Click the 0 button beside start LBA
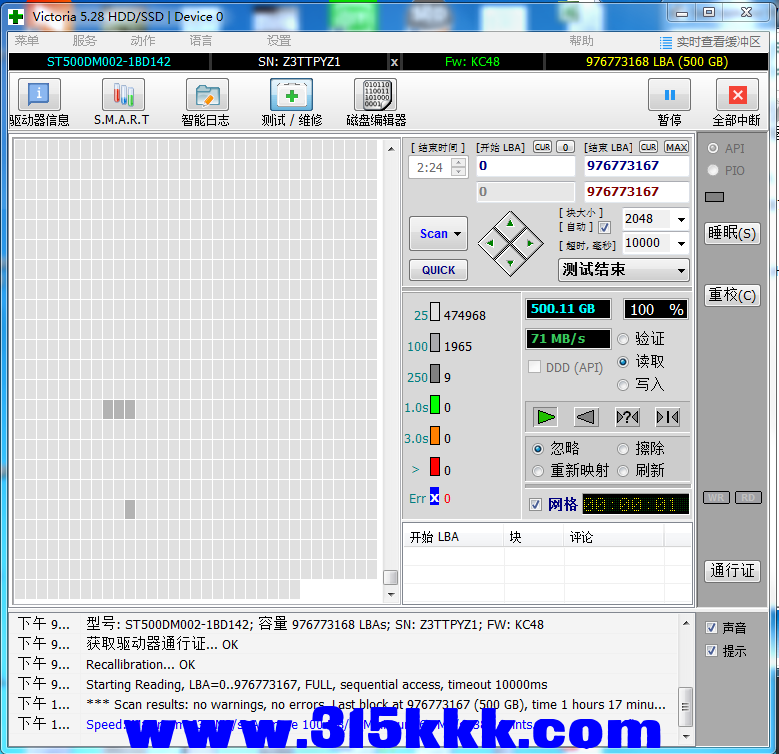 (x=565, y=148)
